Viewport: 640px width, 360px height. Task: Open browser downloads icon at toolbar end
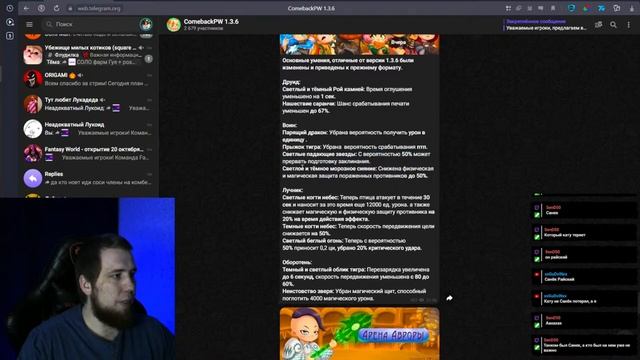(631, 8)
